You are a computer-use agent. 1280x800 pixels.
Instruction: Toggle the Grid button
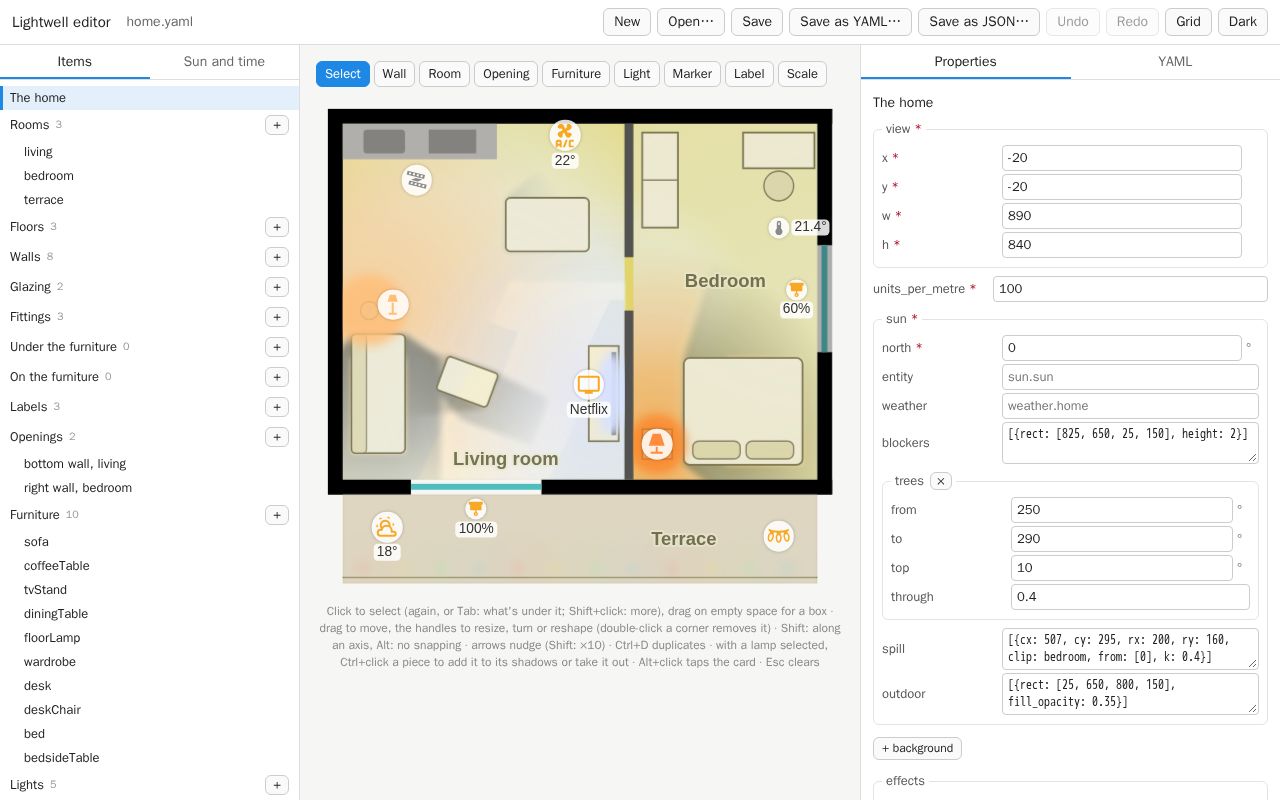(1188, 22)
